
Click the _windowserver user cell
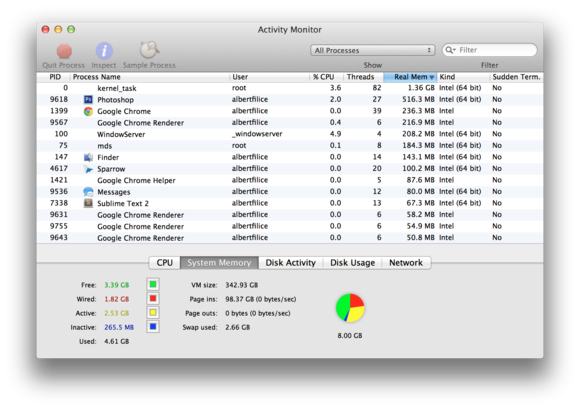click(x=257, y=134)
